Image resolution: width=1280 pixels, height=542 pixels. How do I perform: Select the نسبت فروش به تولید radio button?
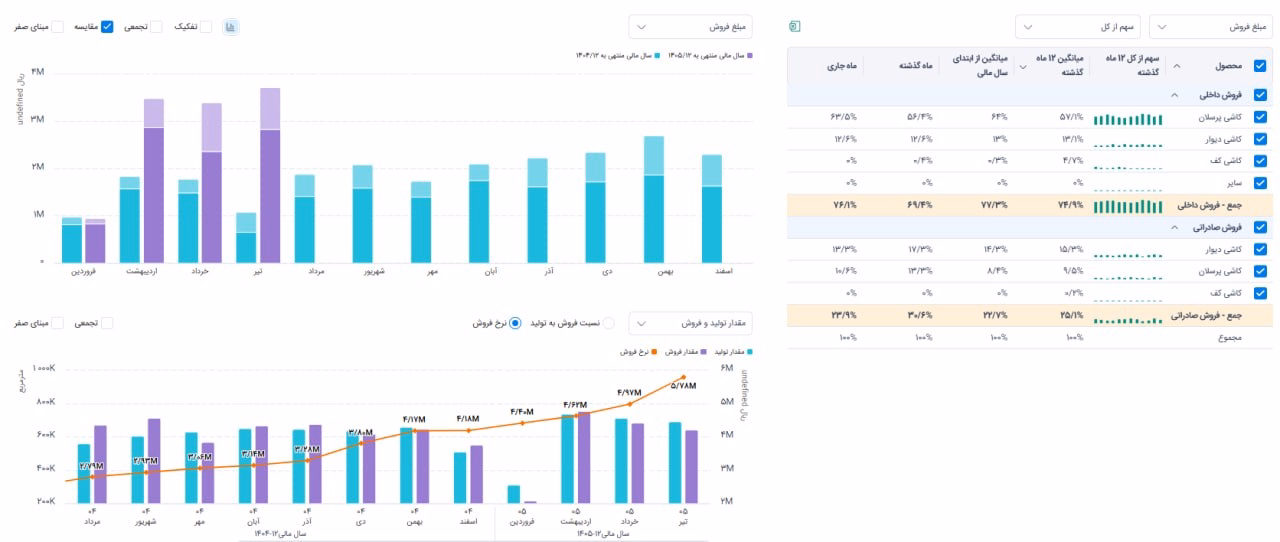(x=608, y=323)
